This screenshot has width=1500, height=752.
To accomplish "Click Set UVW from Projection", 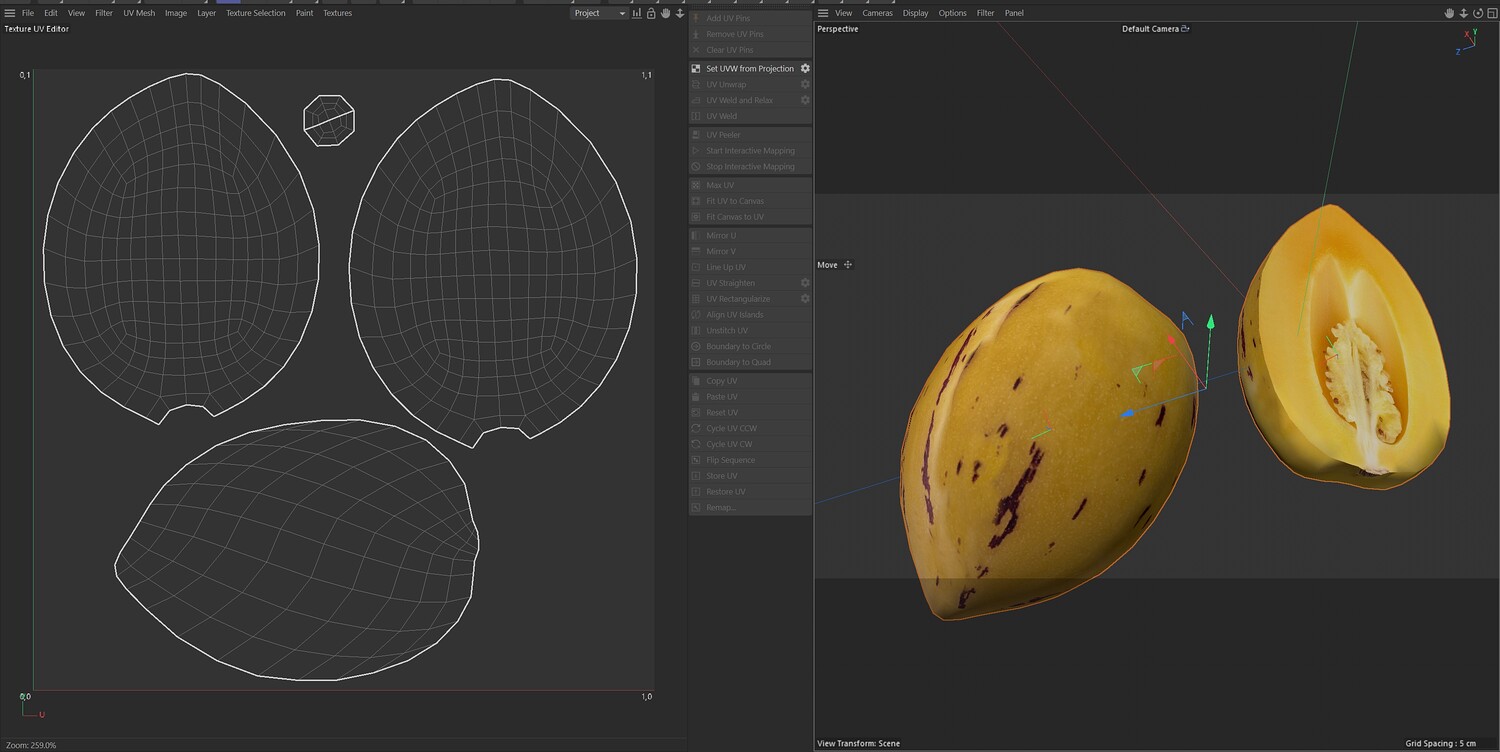I will 750,68.
